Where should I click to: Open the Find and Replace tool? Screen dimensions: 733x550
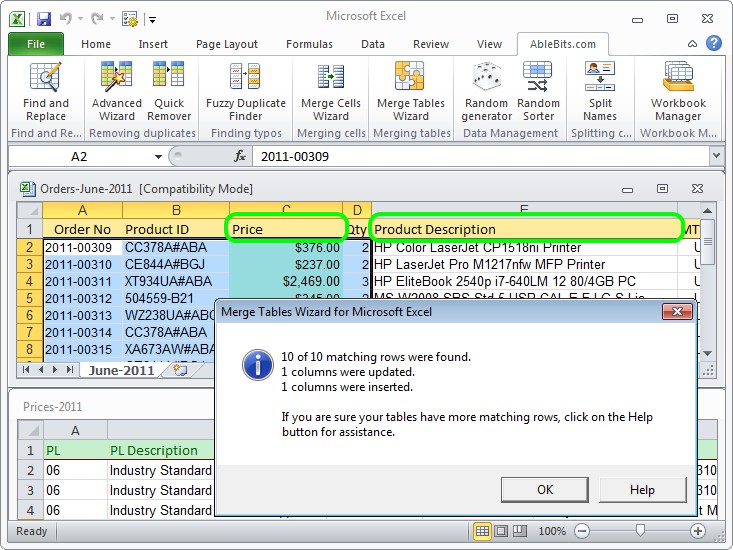point(45,92)
